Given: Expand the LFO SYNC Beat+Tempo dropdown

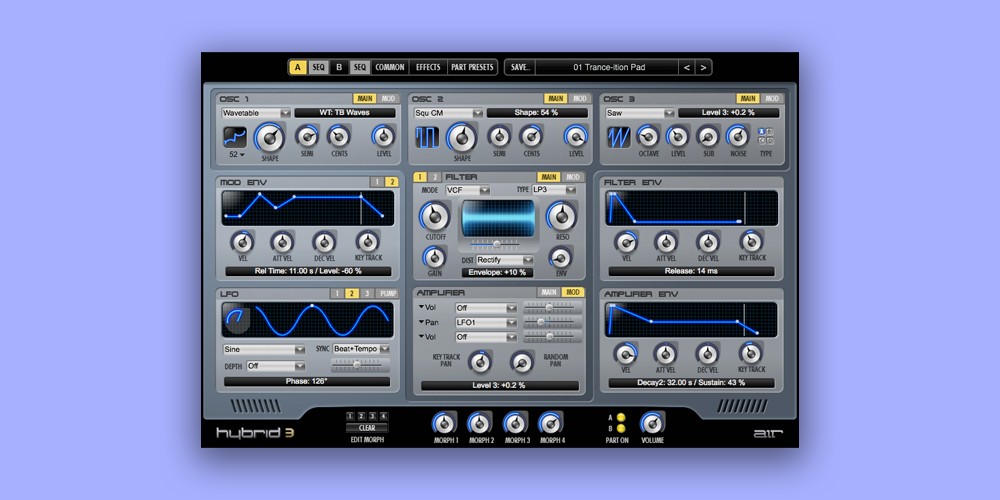Looking at the screenshot, I should 362,349.
